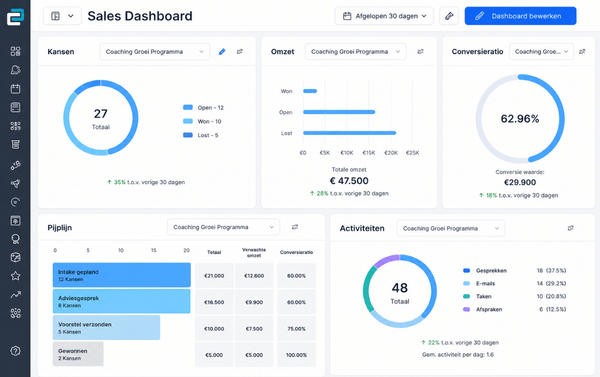Open the megaphone icon in the sidebar
This screenshot has width=600, height=377.
pyautogui.click(x=15, y=183)
